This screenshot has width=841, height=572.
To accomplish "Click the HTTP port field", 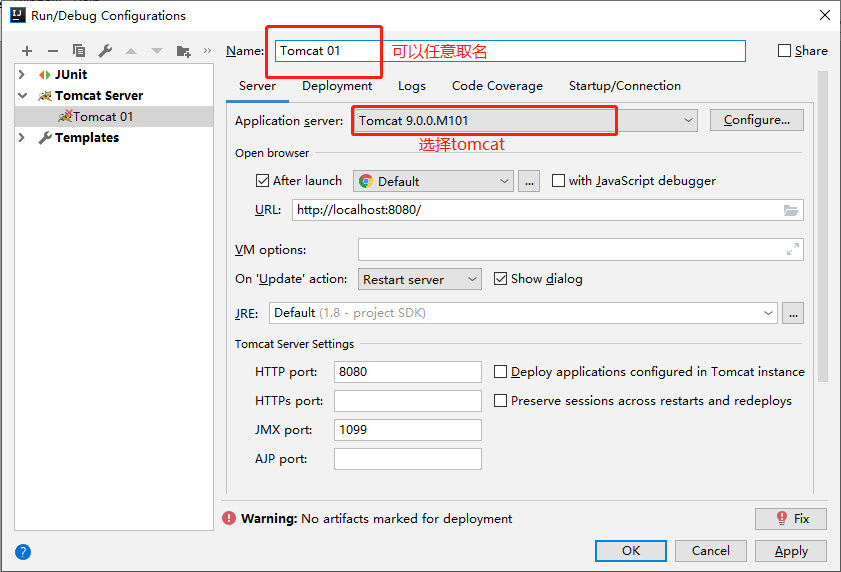I will coord(408,372).
